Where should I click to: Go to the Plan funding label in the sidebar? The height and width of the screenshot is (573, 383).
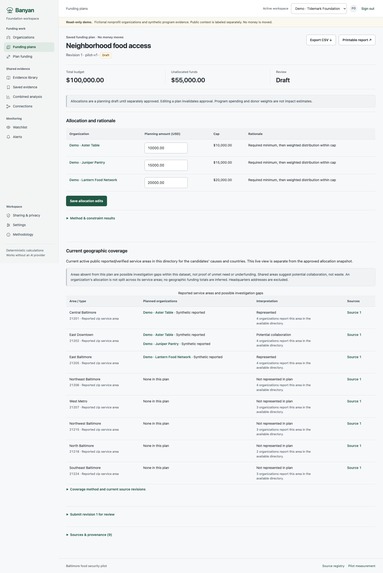pyautogui.click(x=22, y=56)
